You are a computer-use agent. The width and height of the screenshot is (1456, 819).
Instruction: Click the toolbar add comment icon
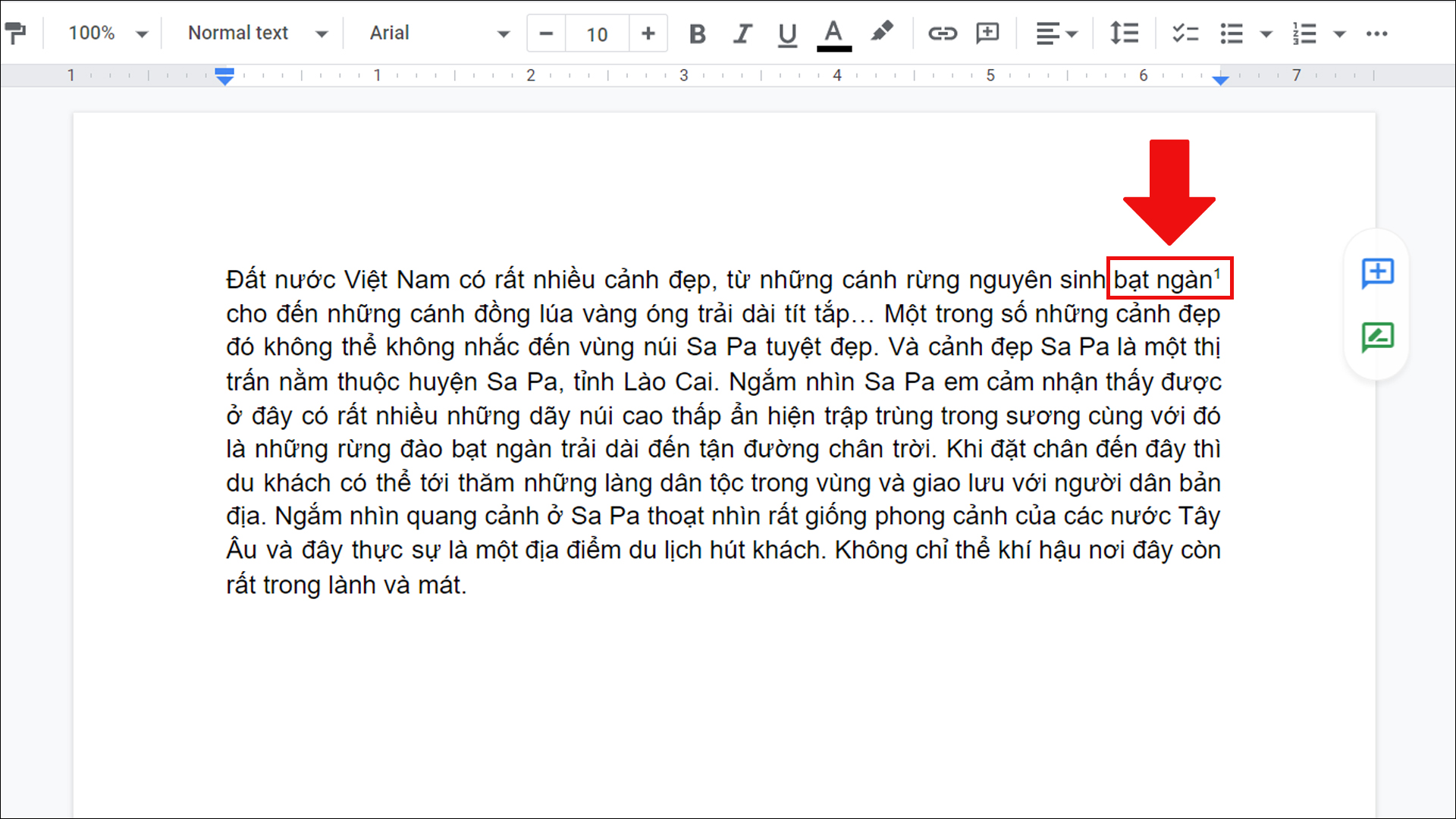(987, 33)
